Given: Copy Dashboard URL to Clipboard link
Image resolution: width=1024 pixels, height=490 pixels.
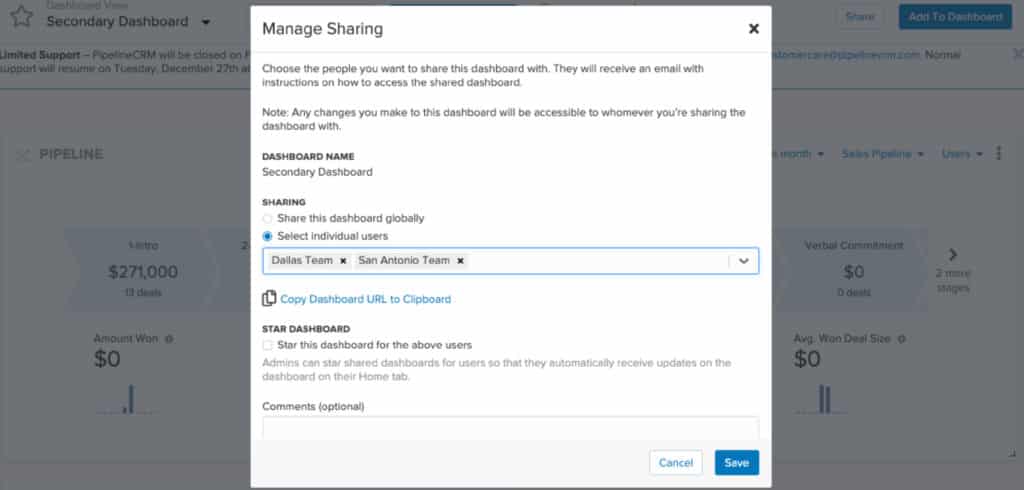Looking at the screenshot, I should (x=365, y=299).
